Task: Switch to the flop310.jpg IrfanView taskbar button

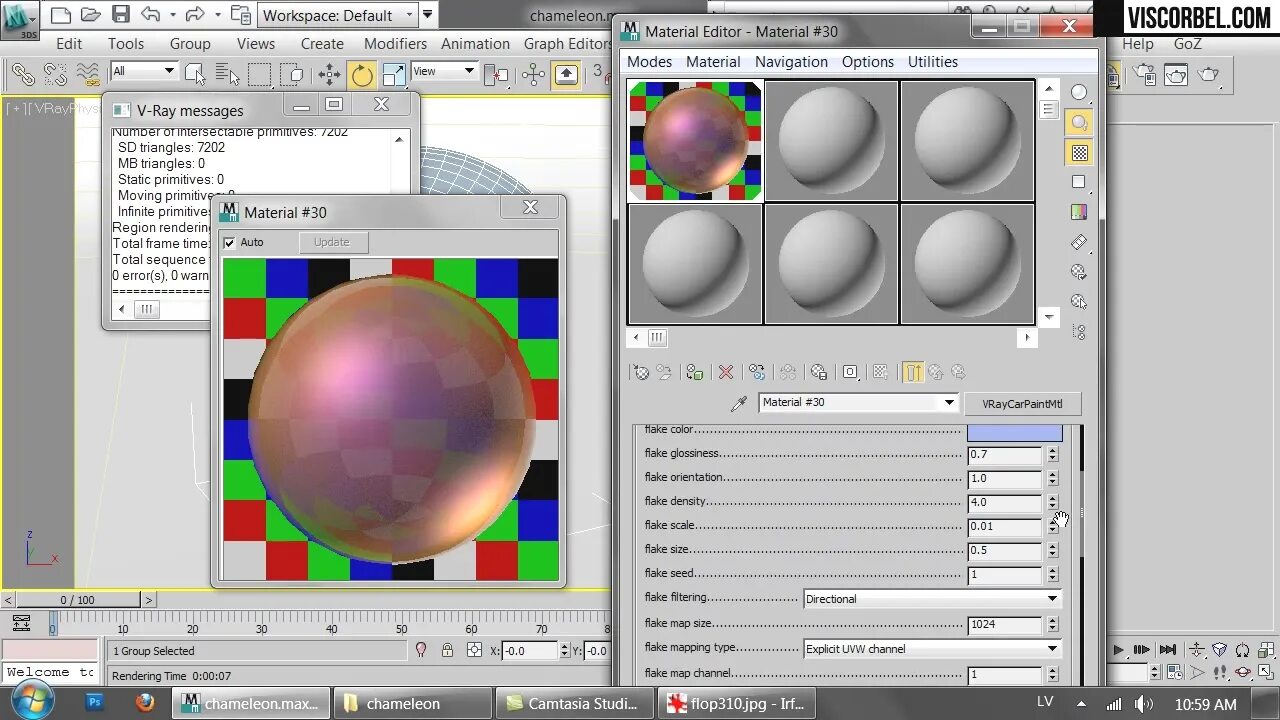Action: [736, 704]
